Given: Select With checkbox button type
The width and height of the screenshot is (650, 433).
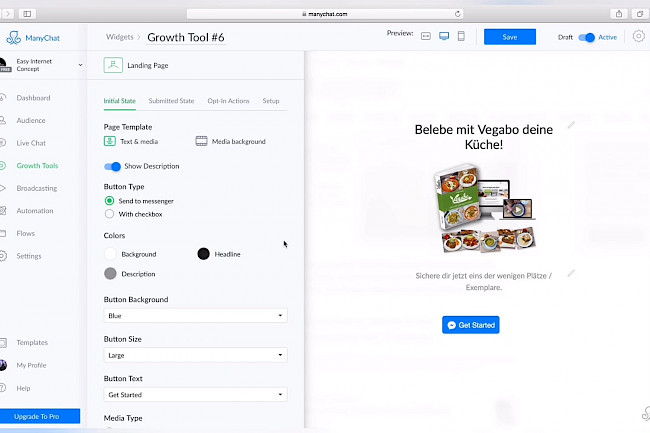Looking at the screenshot, I should coord(110,214).
